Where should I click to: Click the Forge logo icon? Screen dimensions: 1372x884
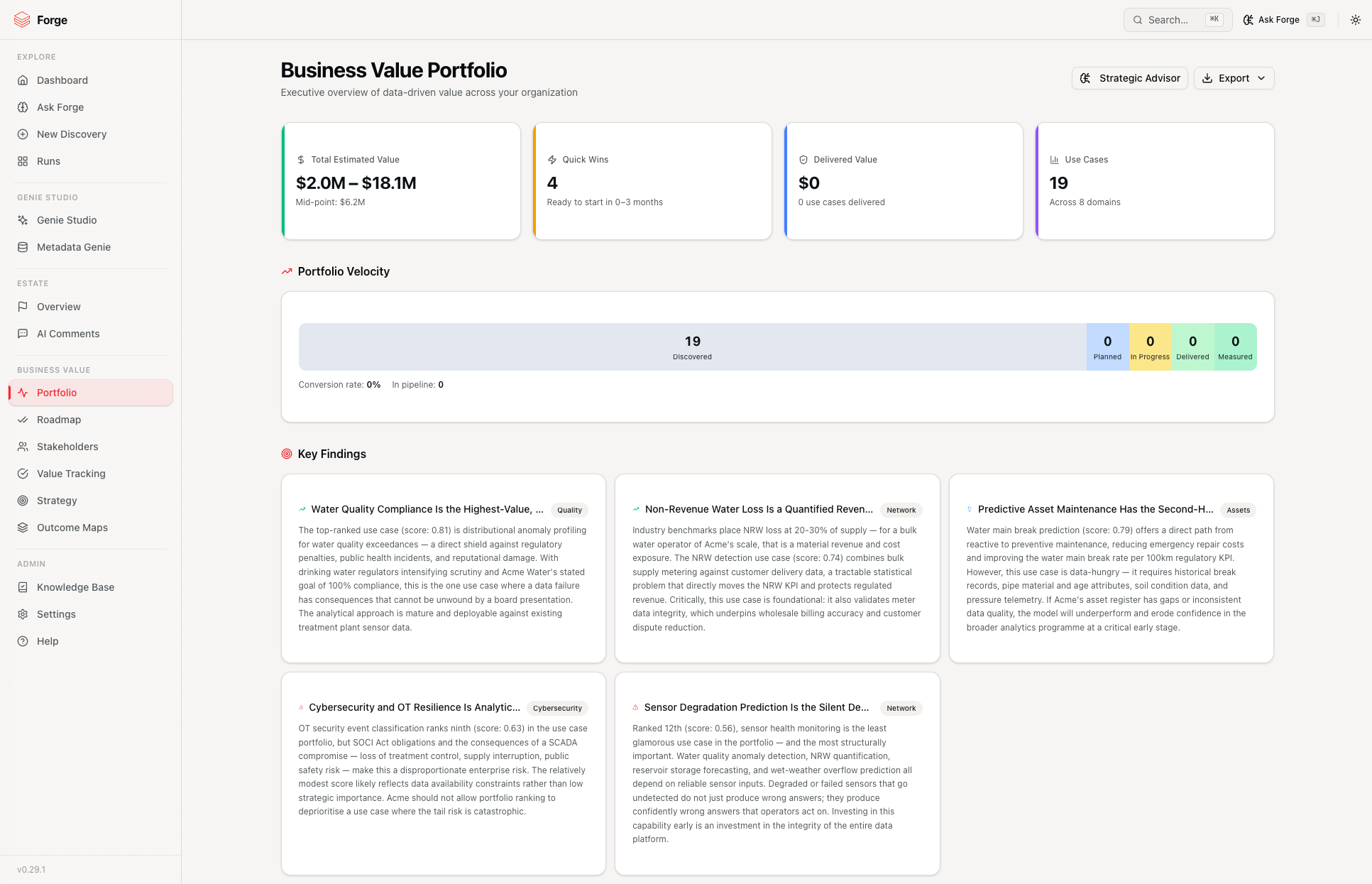[23, 19]
